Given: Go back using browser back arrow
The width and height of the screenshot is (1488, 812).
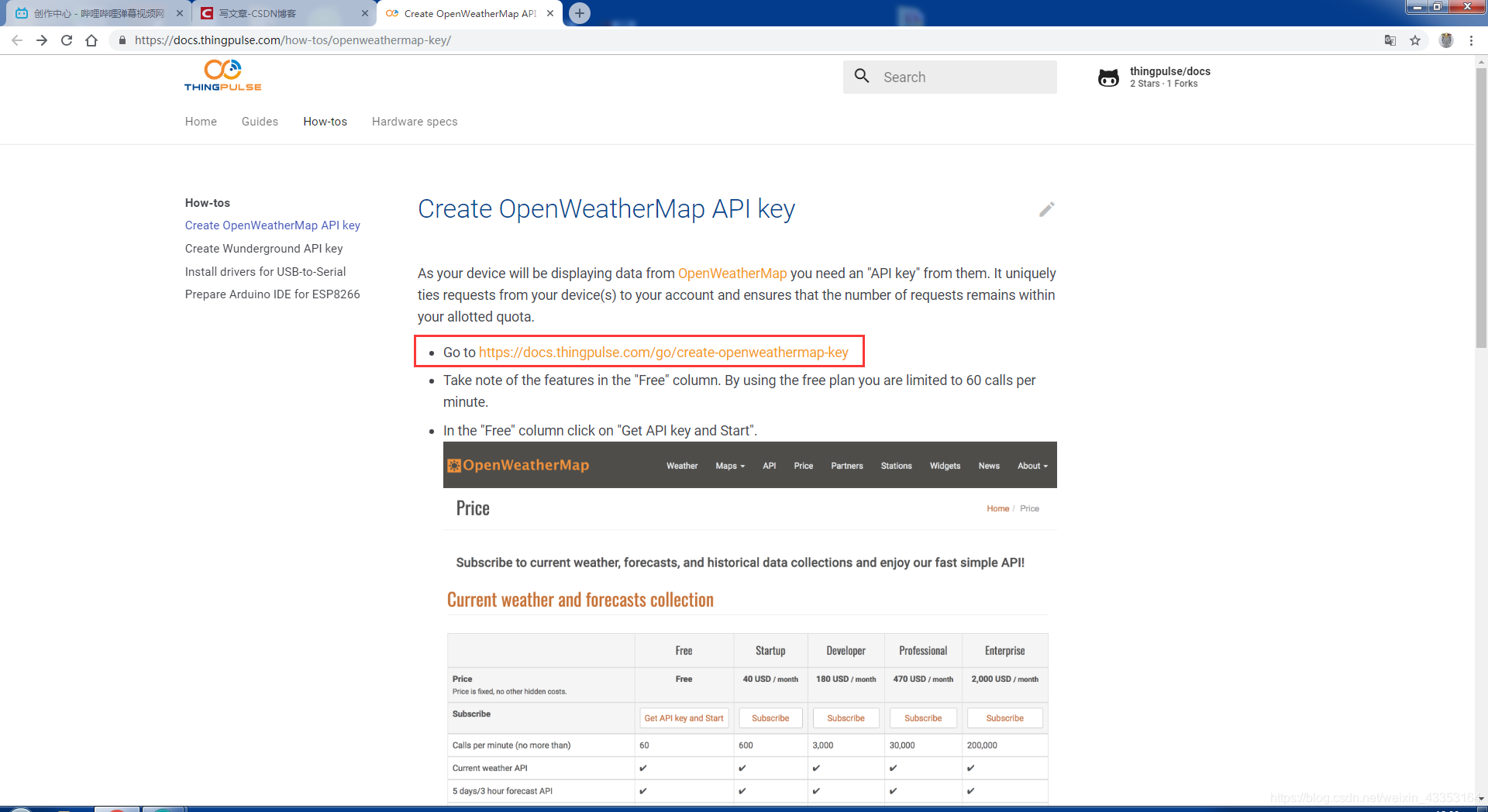Looking at the screenshot, I should pos(17,40).
